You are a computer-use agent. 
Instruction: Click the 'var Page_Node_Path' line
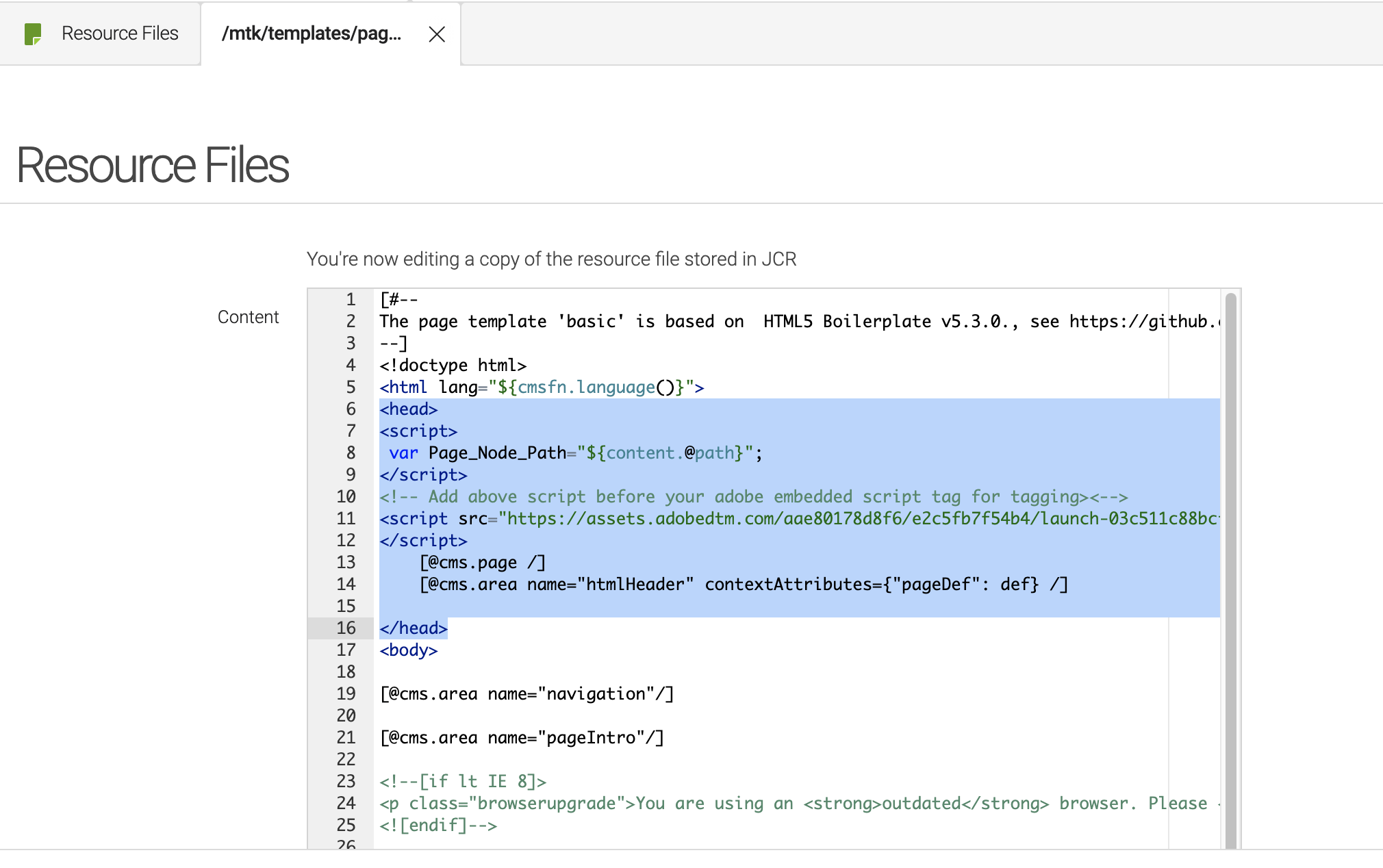coord(576,452)
